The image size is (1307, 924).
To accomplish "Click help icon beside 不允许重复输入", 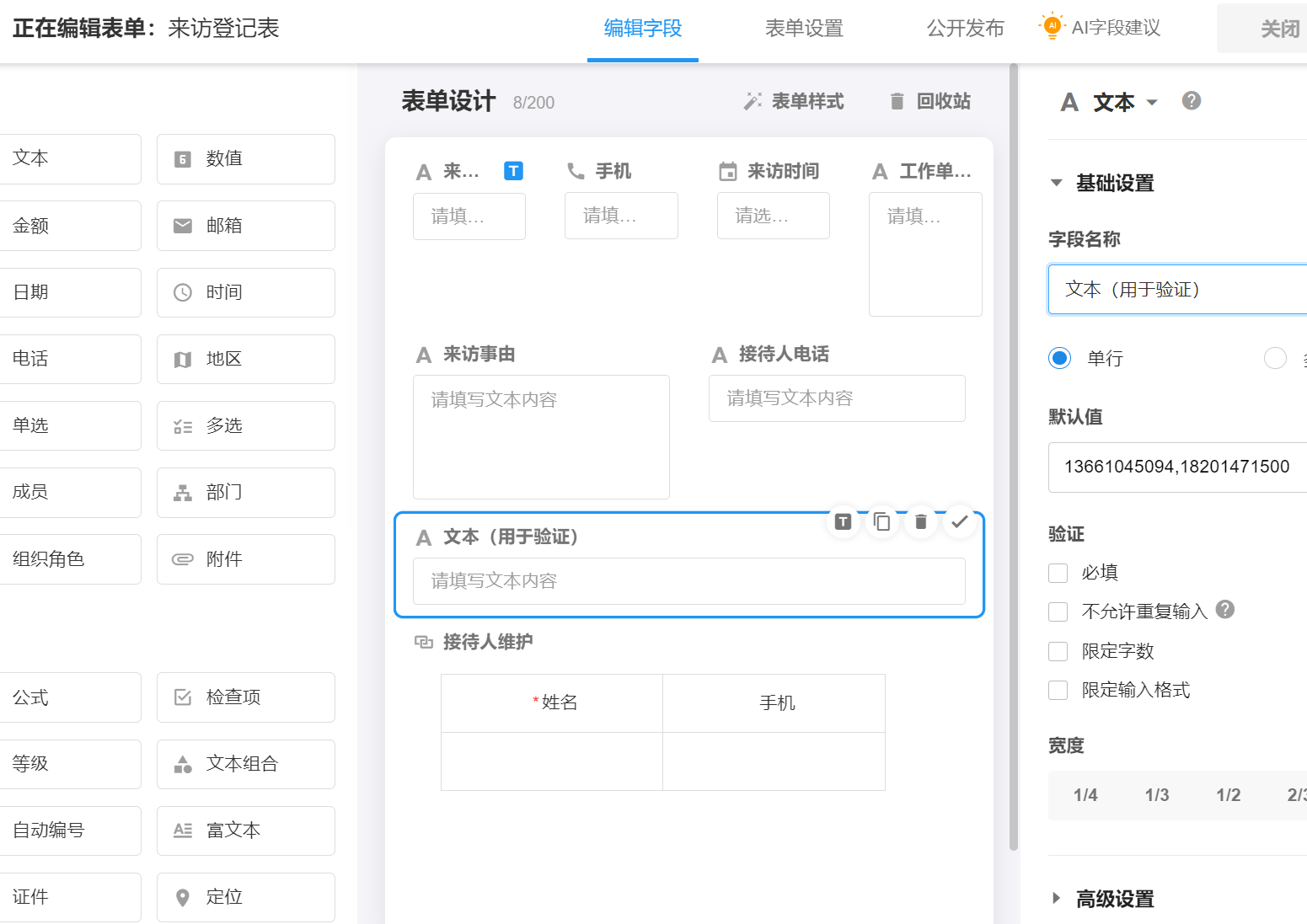I will (1225, 609).
